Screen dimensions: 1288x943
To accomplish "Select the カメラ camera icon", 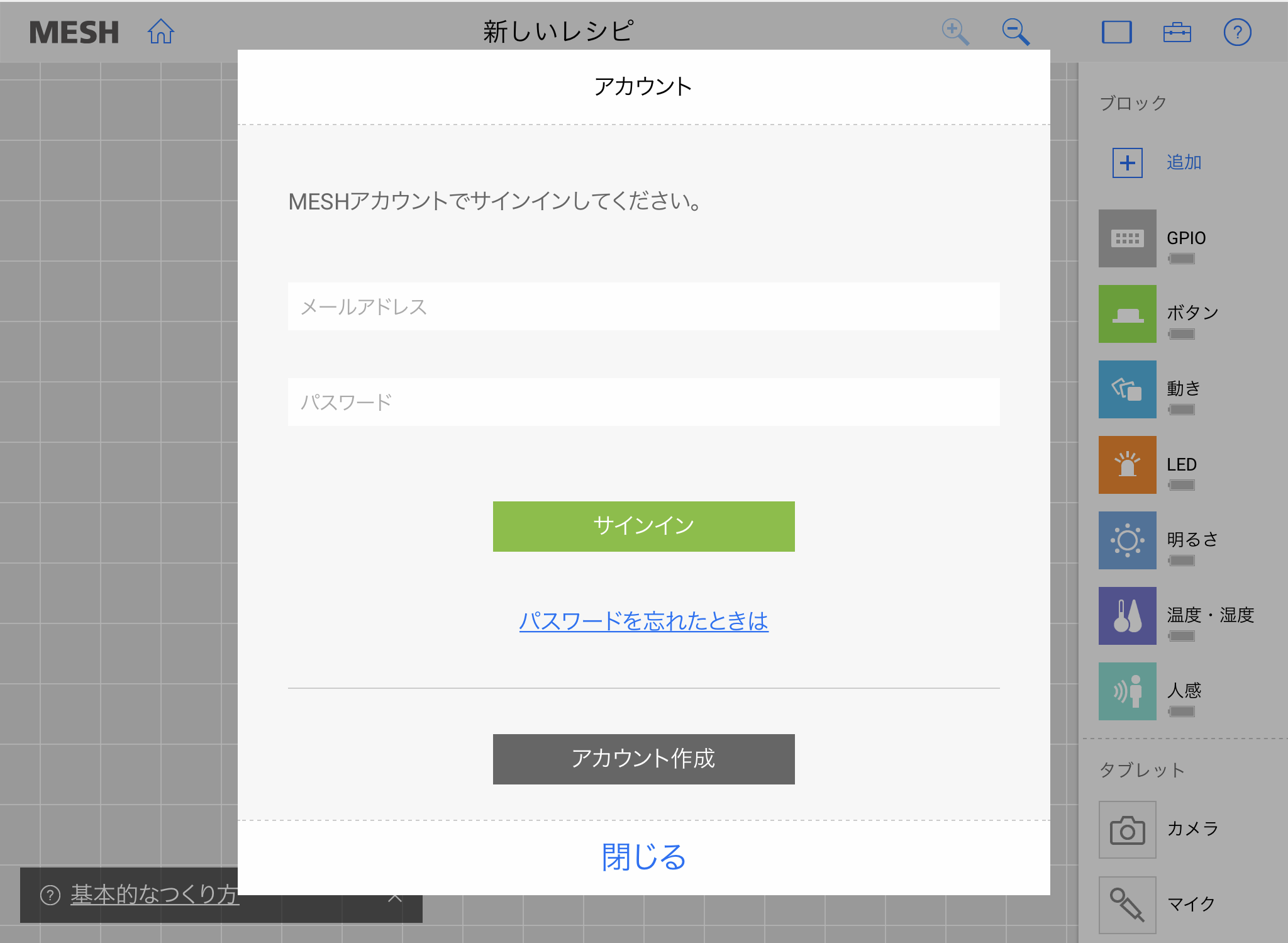I will pos(1128,830).
